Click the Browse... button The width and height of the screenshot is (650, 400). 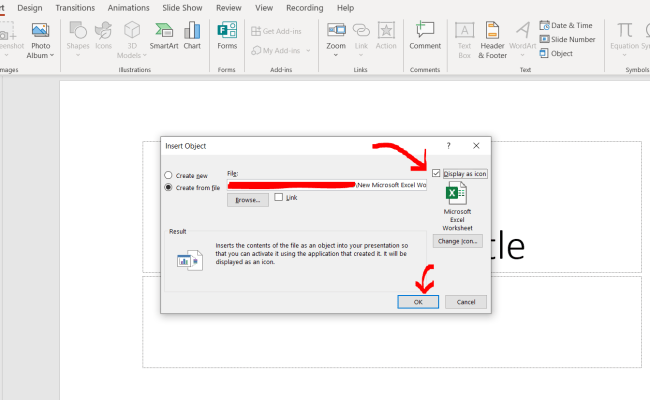coord(247,200)
